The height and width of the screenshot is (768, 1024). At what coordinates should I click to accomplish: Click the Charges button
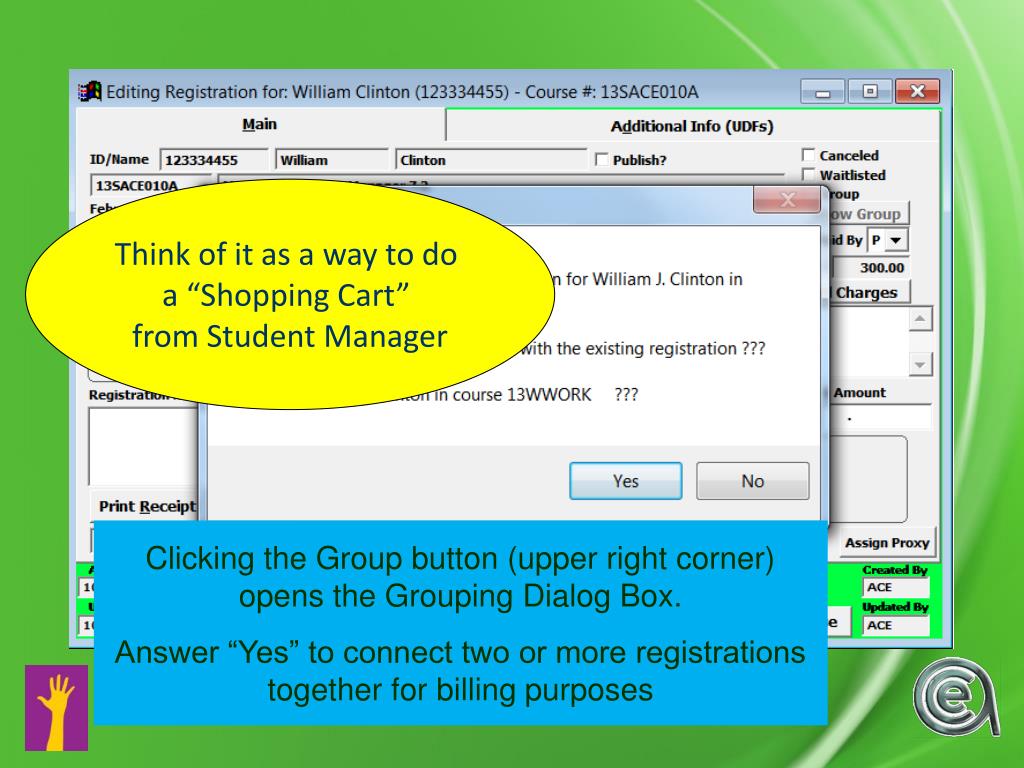[869, 293]
